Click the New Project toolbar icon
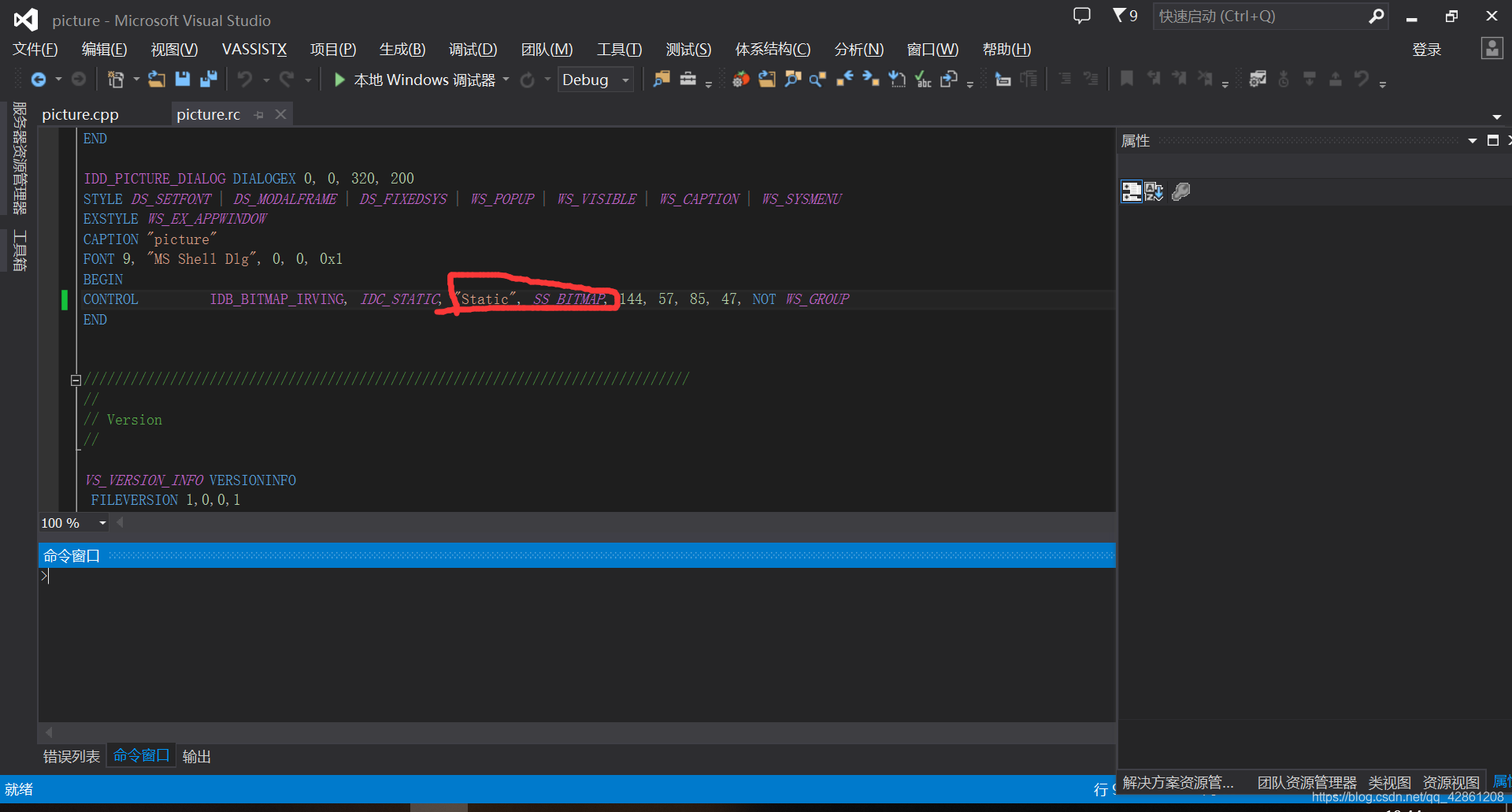Viewport: 1512px width, 812px height. [x=116, y=80]
